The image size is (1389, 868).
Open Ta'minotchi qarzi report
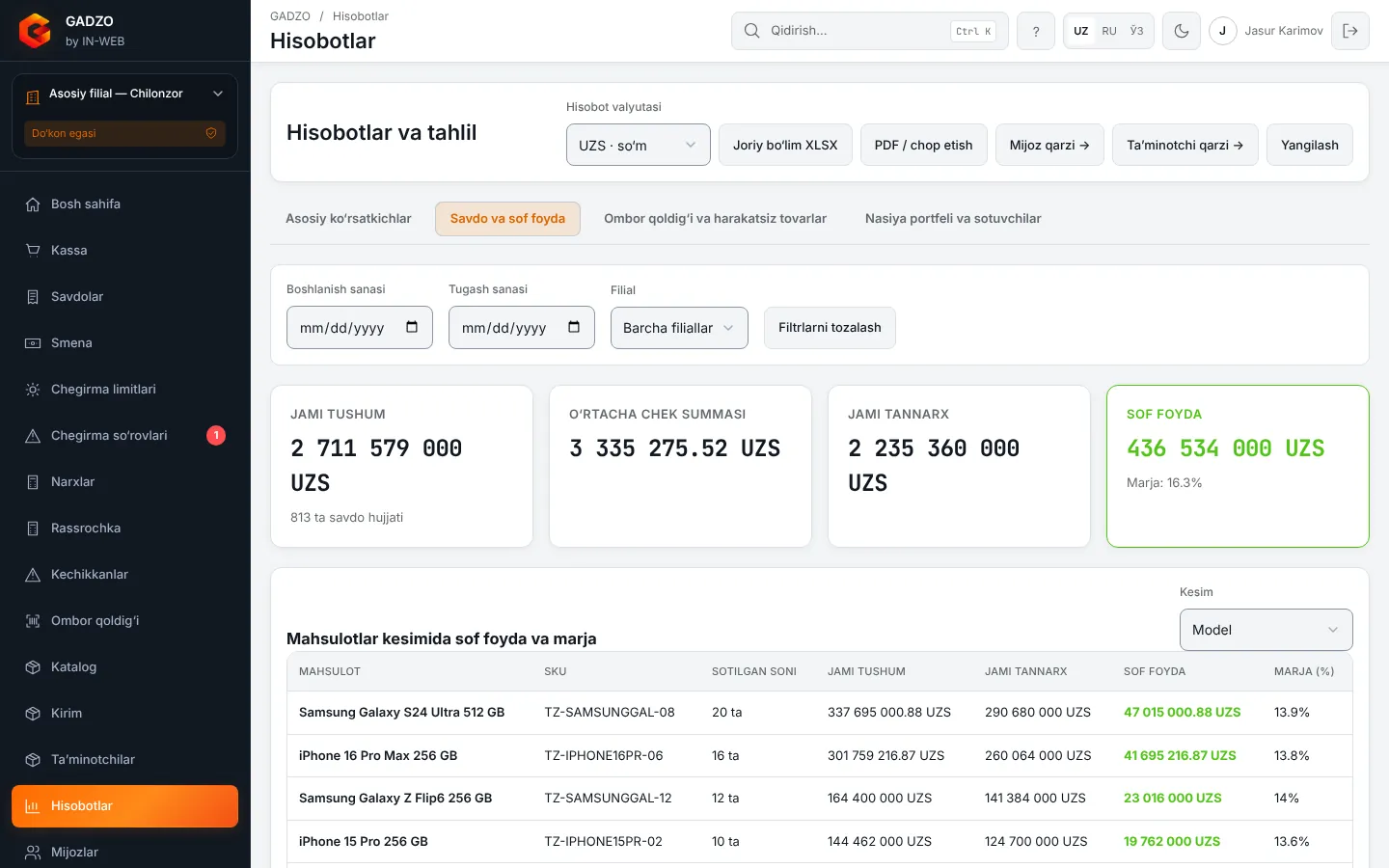(1185, 145)
